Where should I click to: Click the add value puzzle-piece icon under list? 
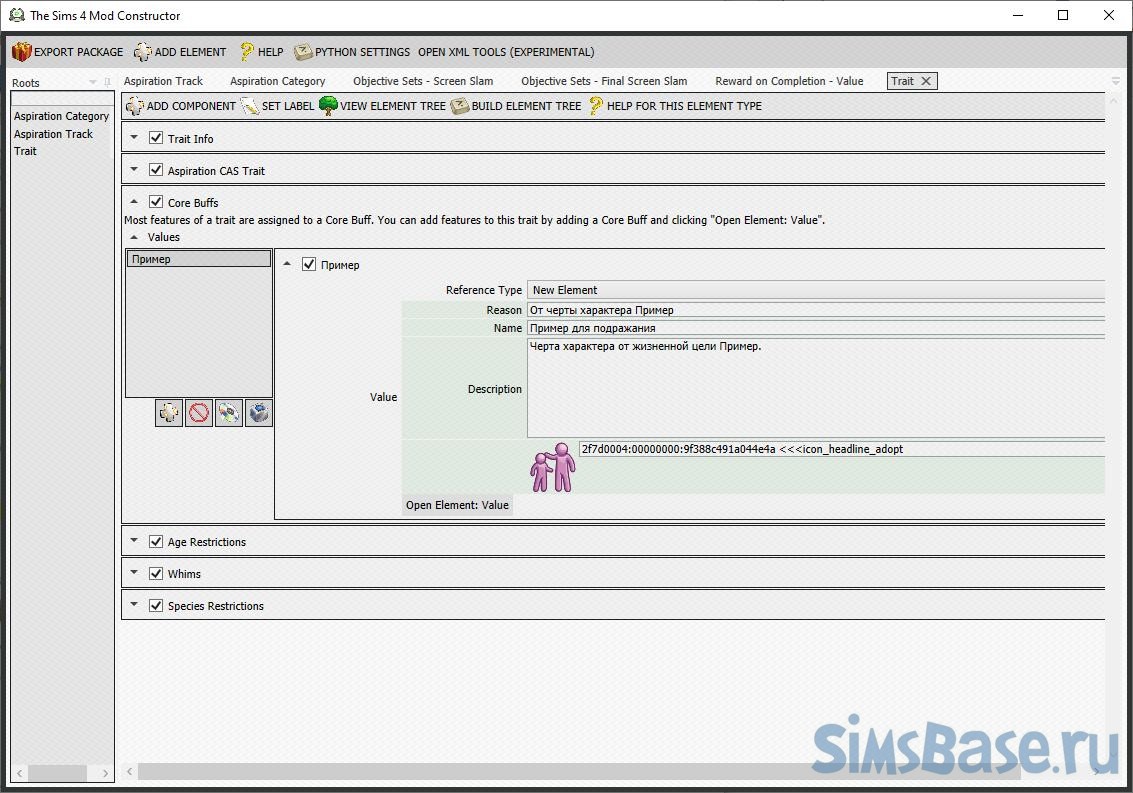[169, 413]
